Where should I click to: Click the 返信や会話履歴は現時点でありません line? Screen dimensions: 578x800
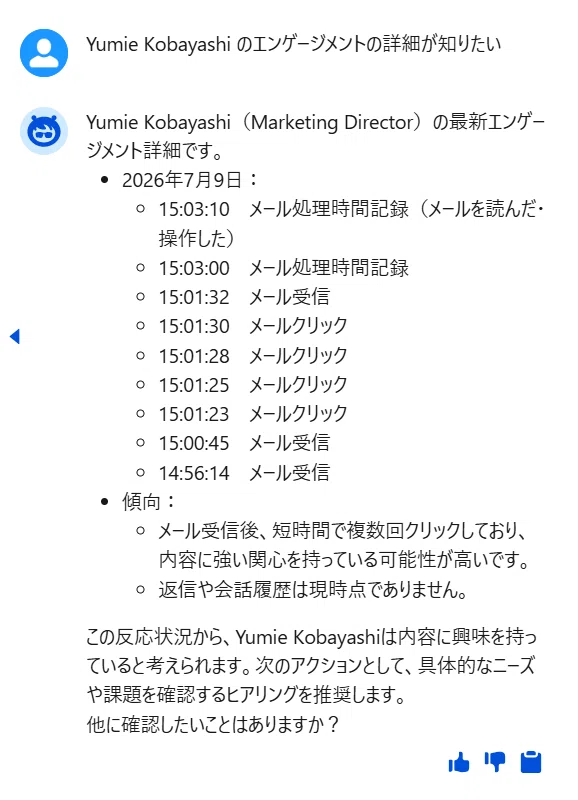[x=313, y=590]
